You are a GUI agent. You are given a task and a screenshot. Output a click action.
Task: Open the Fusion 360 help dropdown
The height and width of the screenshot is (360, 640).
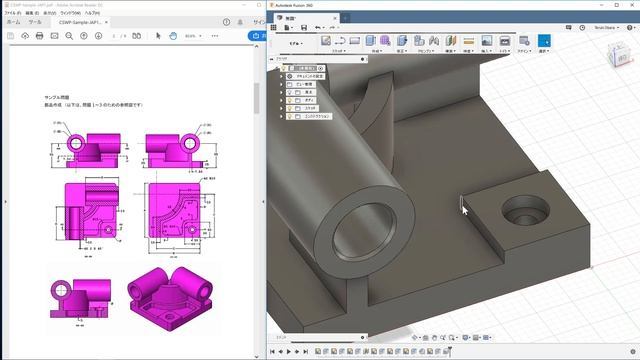[631, 27]
